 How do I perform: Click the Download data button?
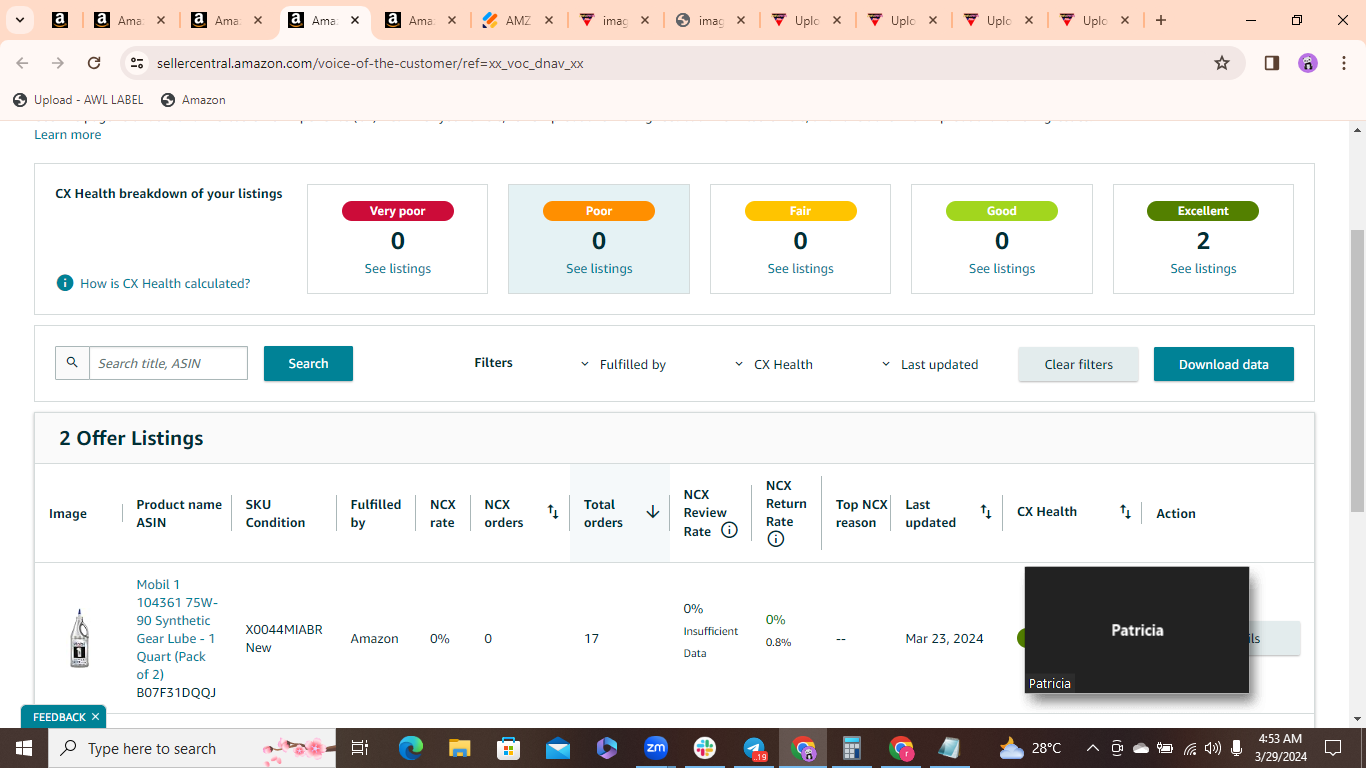pos(1224,364)
